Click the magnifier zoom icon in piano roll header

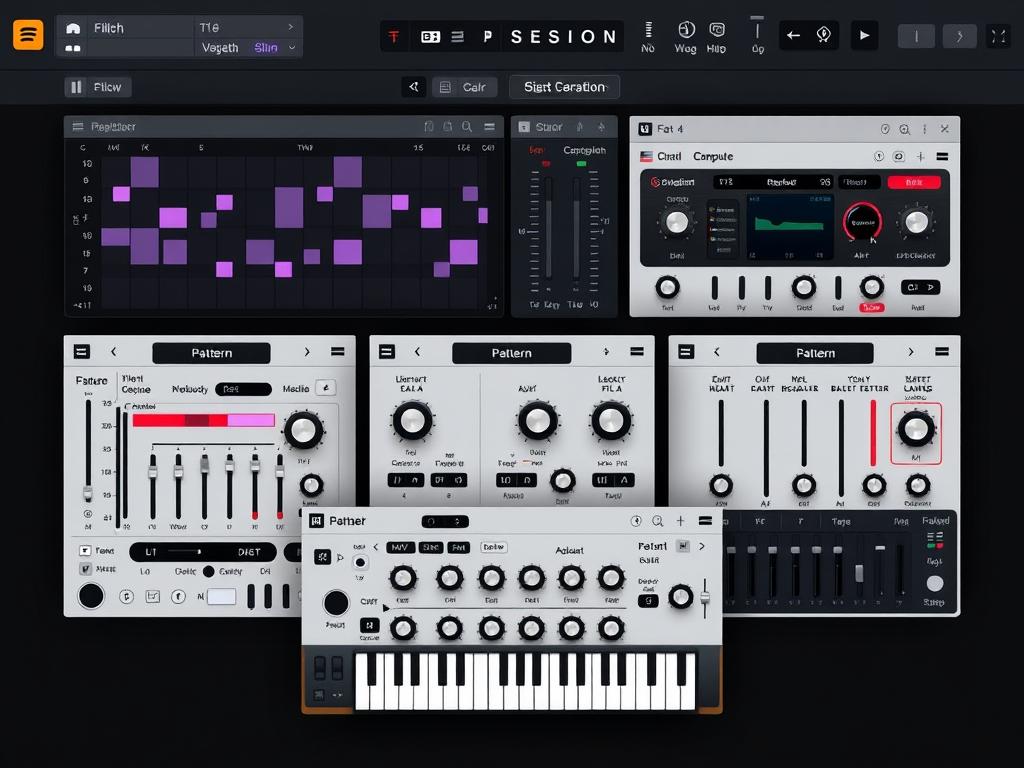pyautogui.click(x=464, y=126)
